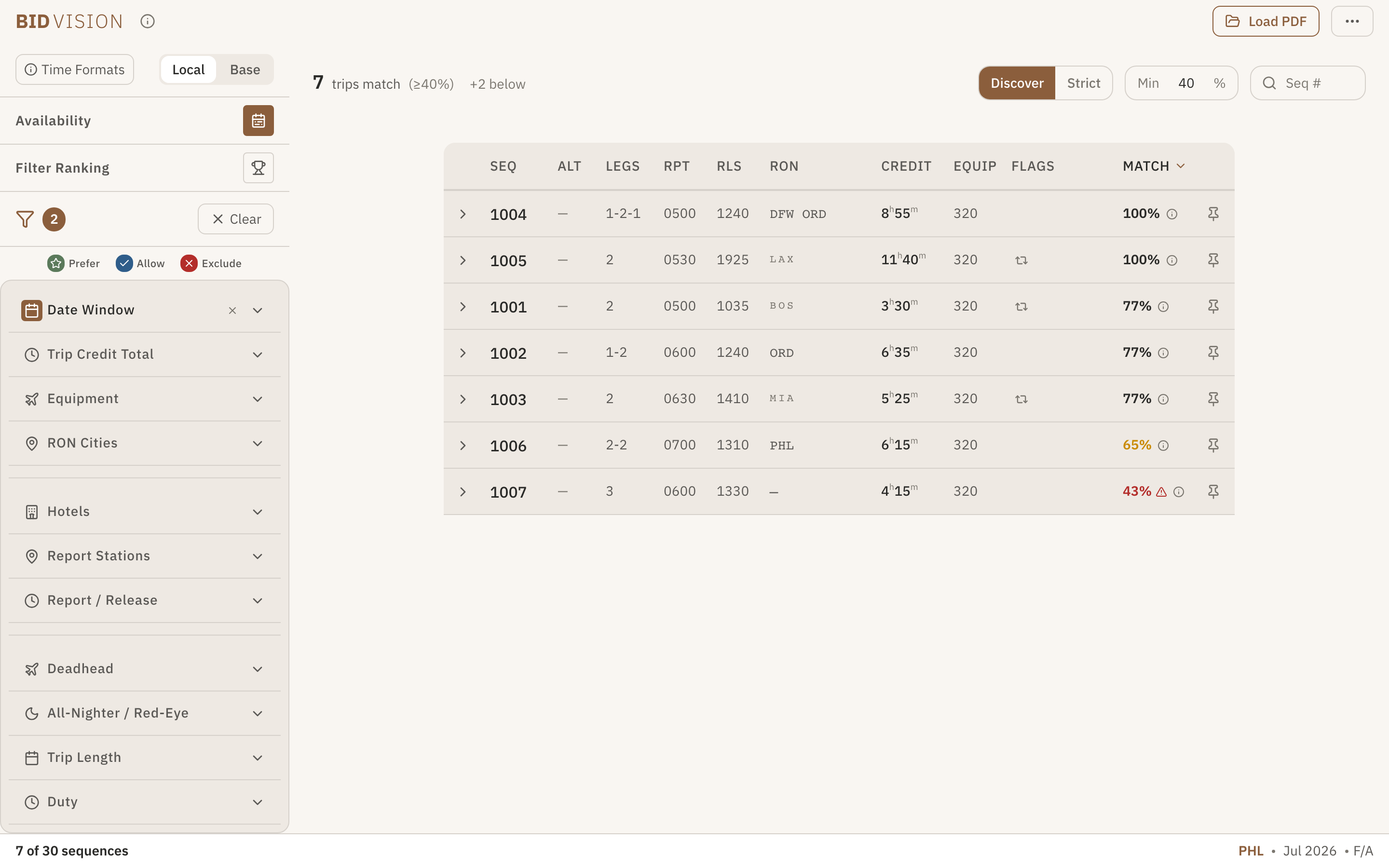This screenshot has width=1389, height=868.
Task: Click the Load PDF button
Action: [1265, 21]
